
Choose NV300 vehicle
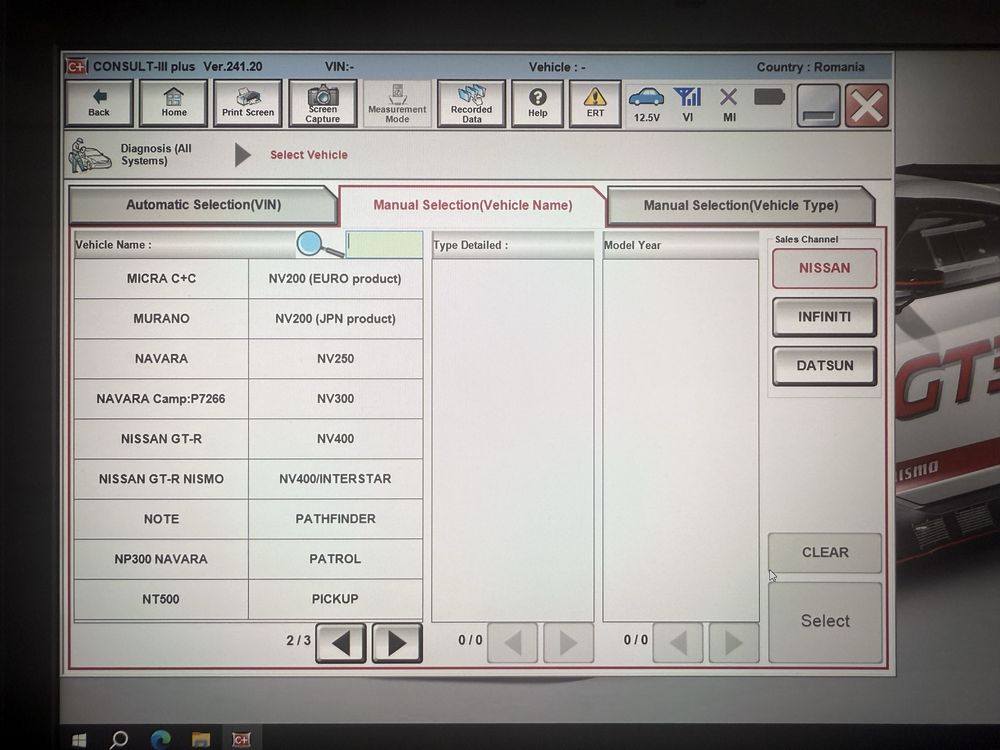point(335,399)
